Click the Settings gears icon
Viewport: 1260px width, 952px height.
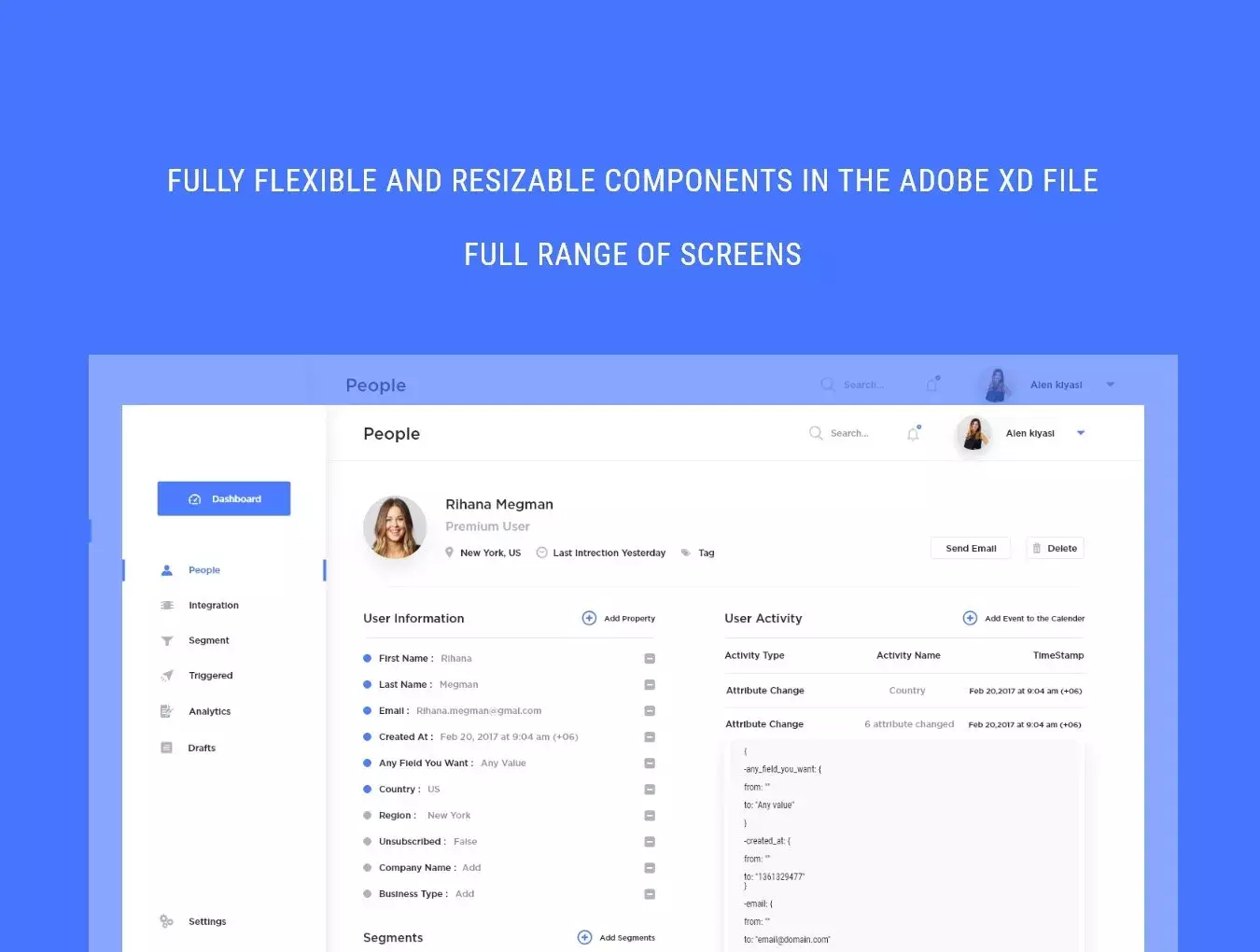(x=166, y=921)
